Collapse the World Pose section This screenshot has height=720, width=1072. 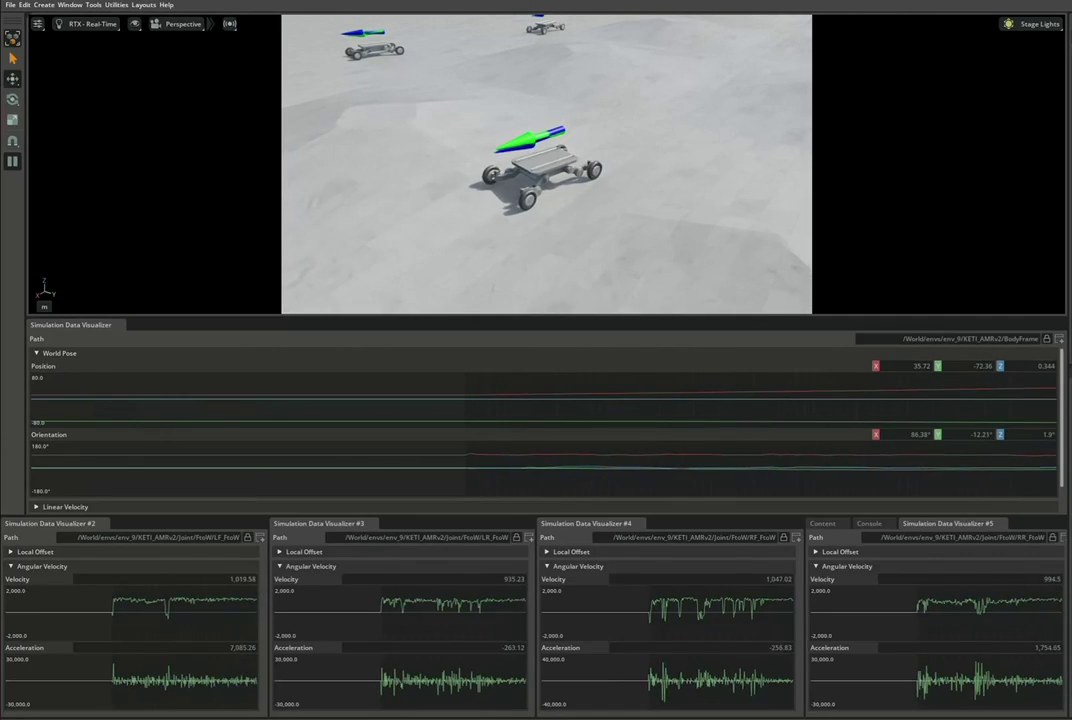(37, 354)
